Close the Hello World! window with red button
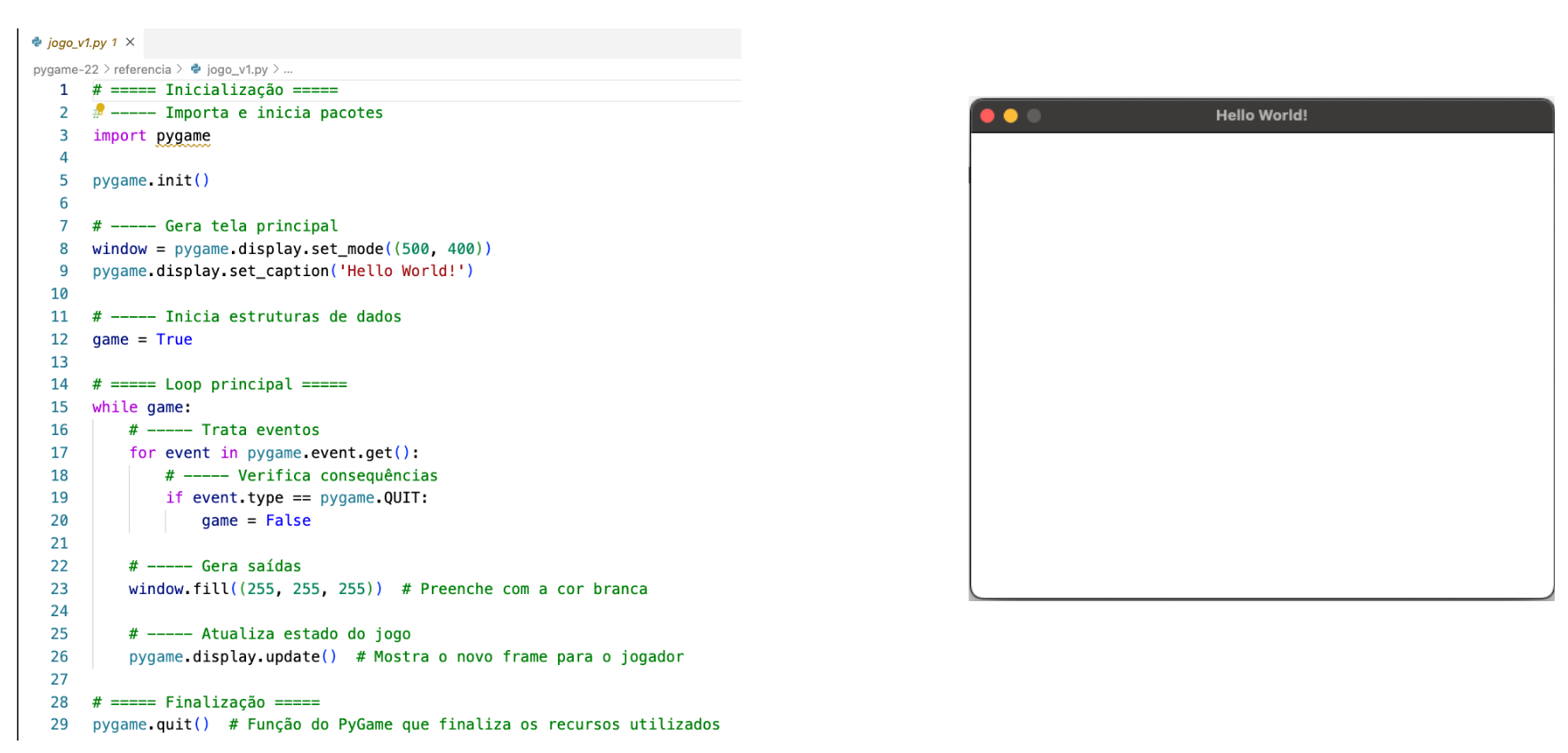The image size is (1568, 753). click(987, 115)
